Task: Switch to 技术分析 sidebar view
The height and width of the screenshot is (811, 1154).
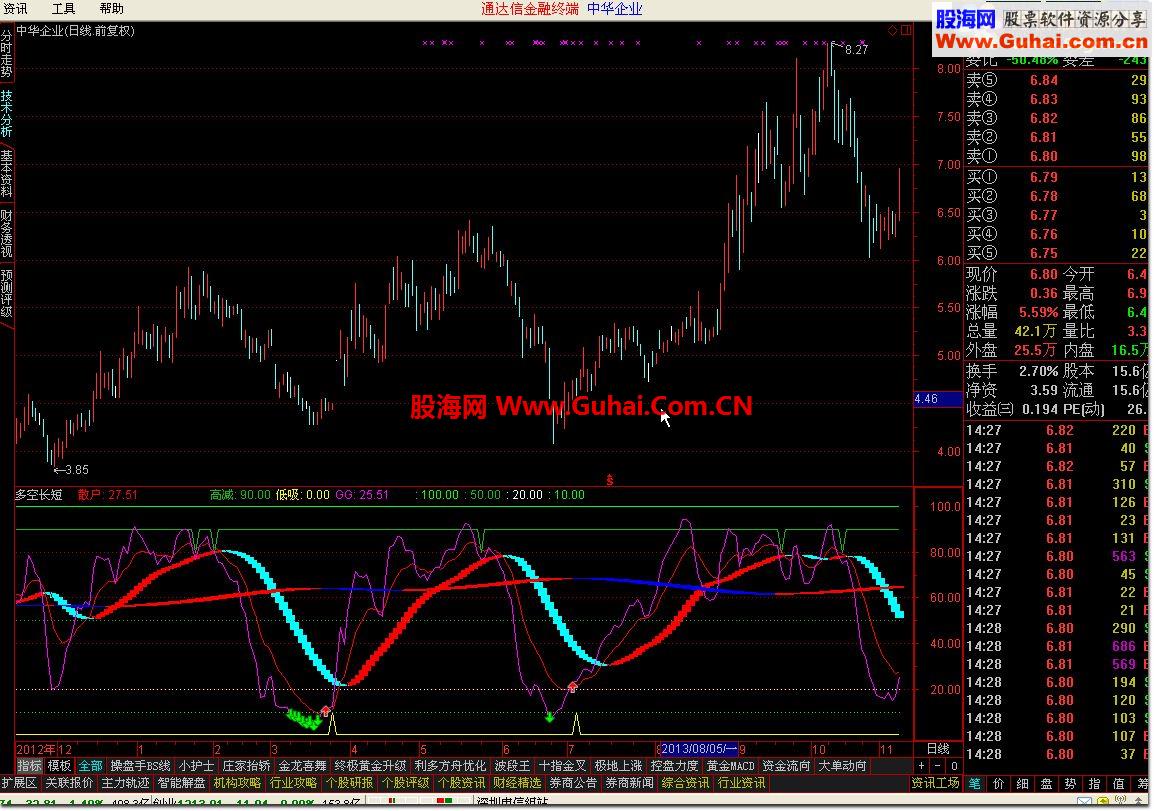Action: 7,113
